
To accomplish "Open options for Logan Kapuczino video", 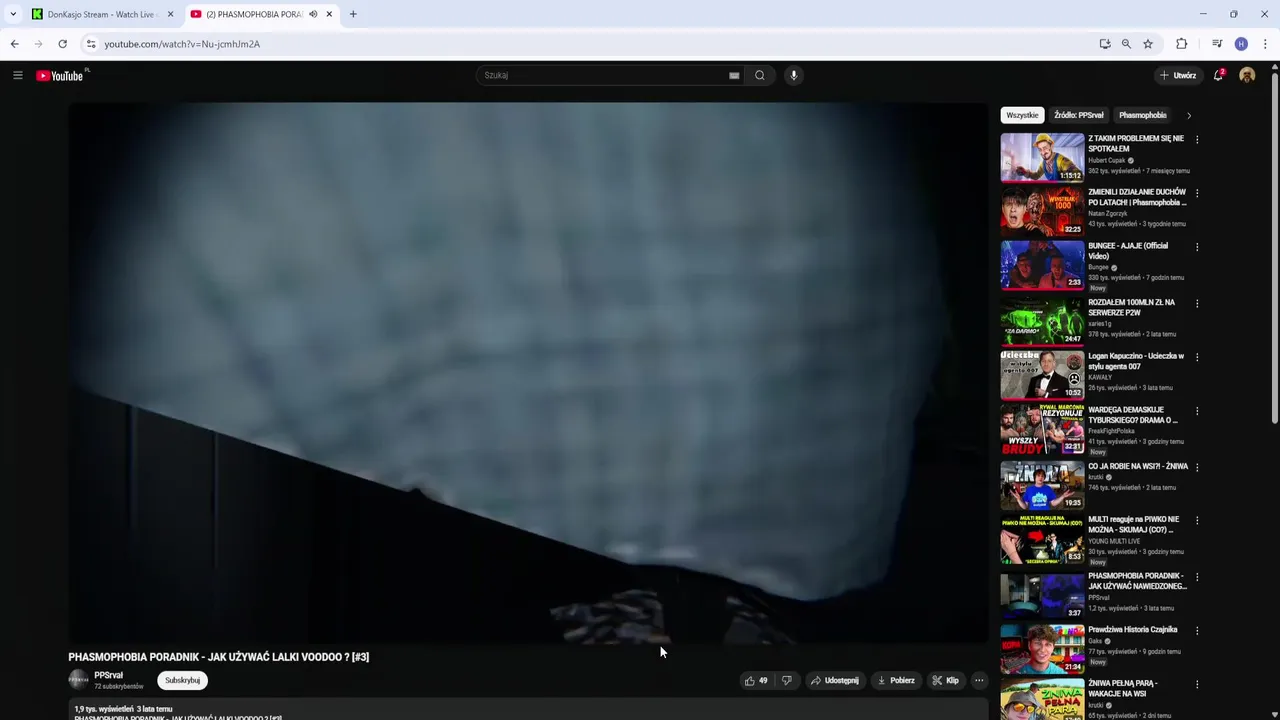I will 1197,357.
